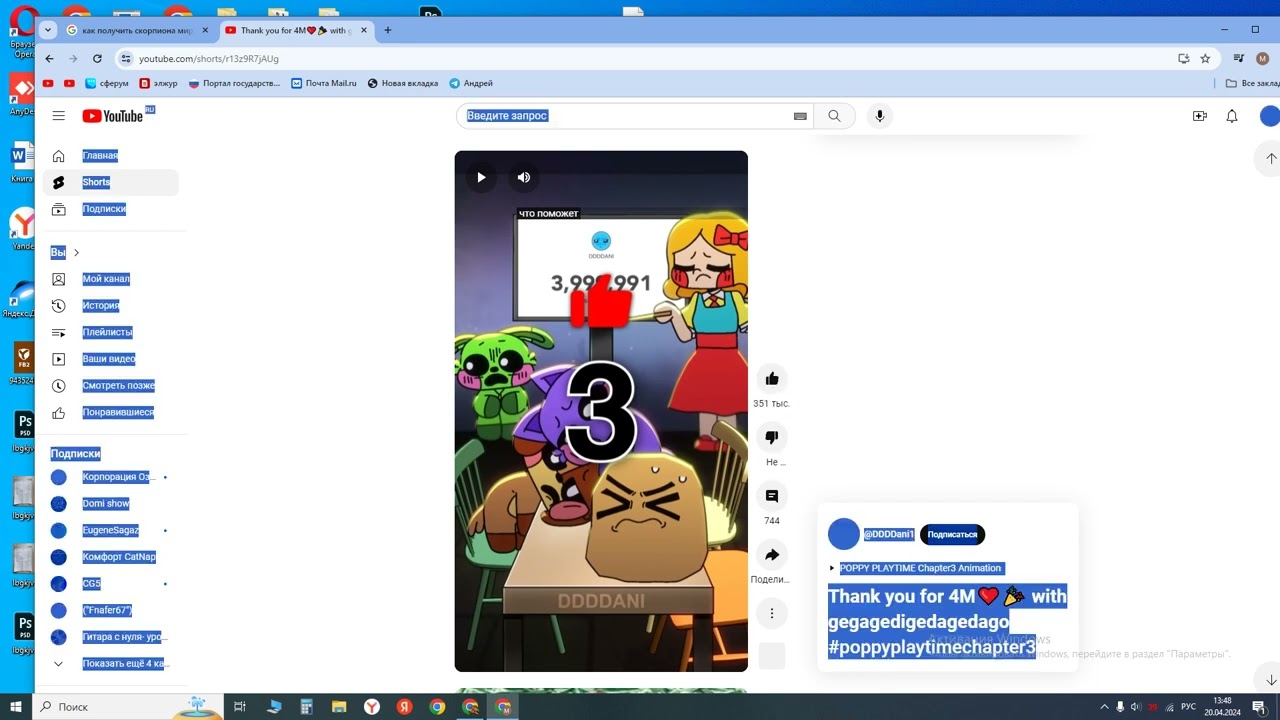Go to previous Short with up arrow
1280x720 pixels.
coord(1271,158)
